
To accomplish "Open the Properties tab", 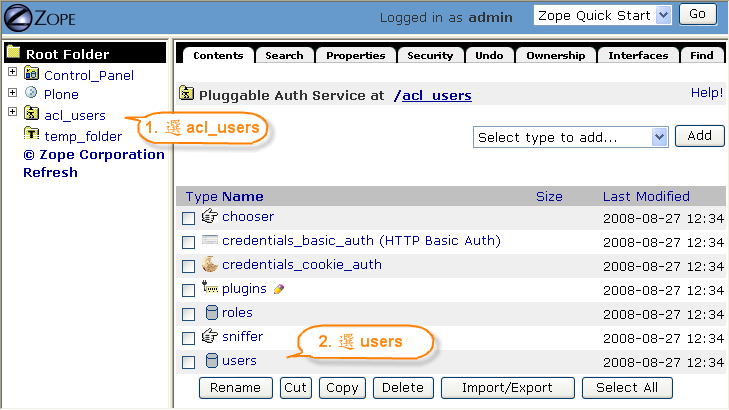I will pos(356,55).
